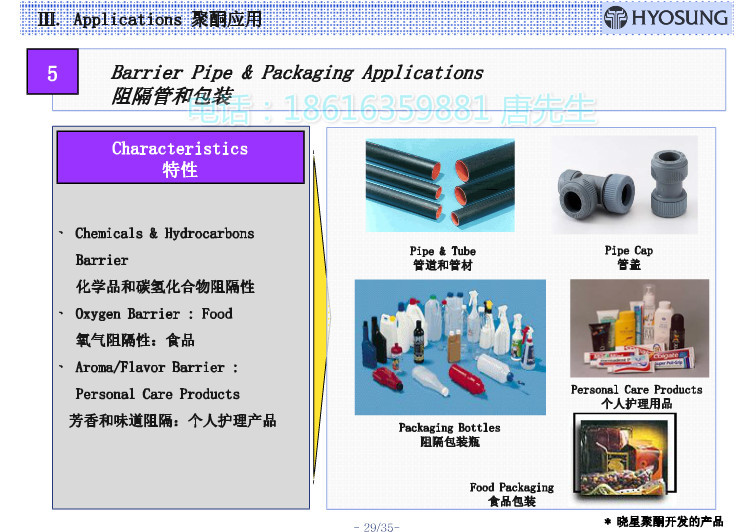Select the Personal Care Products photo

[639, 328]
